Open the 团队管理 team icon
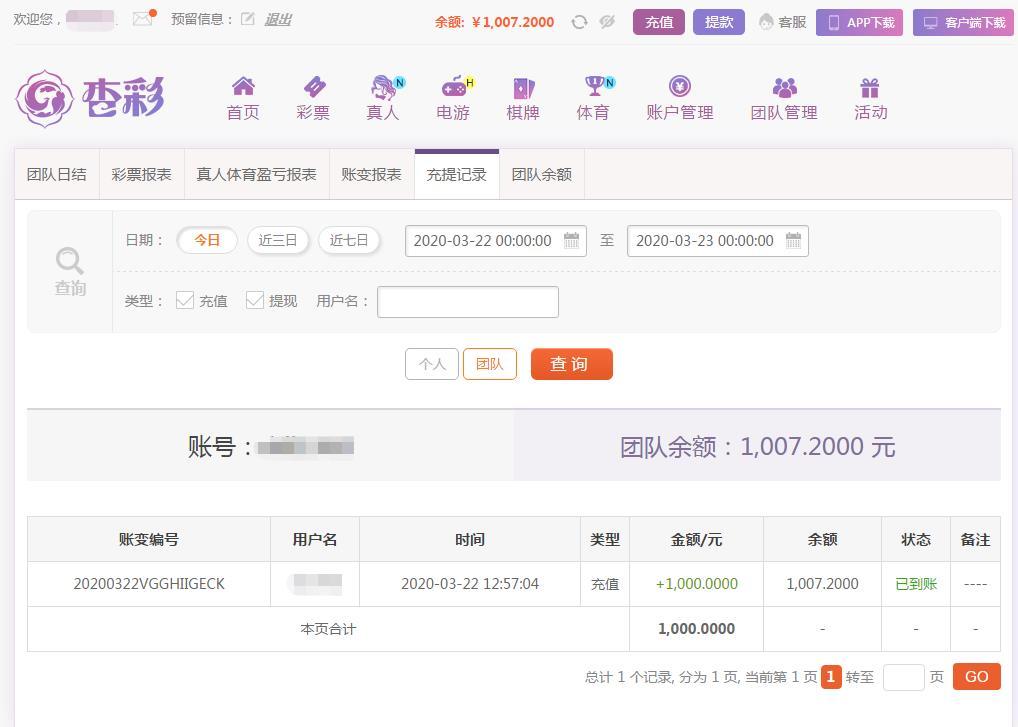This screenshot has width=1018, height=727. click(784, 88)
